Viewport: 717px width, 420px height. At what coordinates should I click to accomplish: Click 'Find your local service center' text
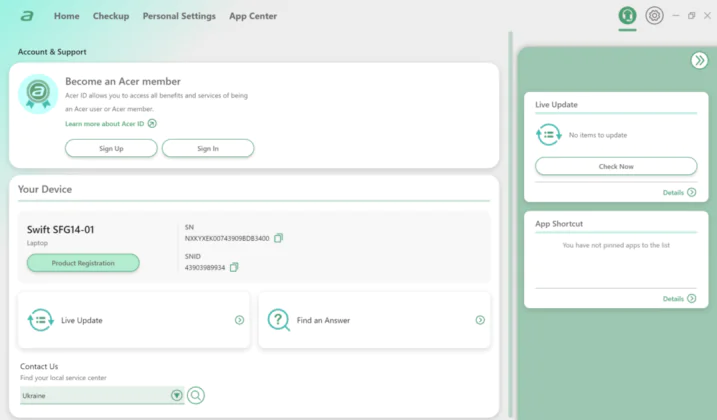click(x=63, y=378)
